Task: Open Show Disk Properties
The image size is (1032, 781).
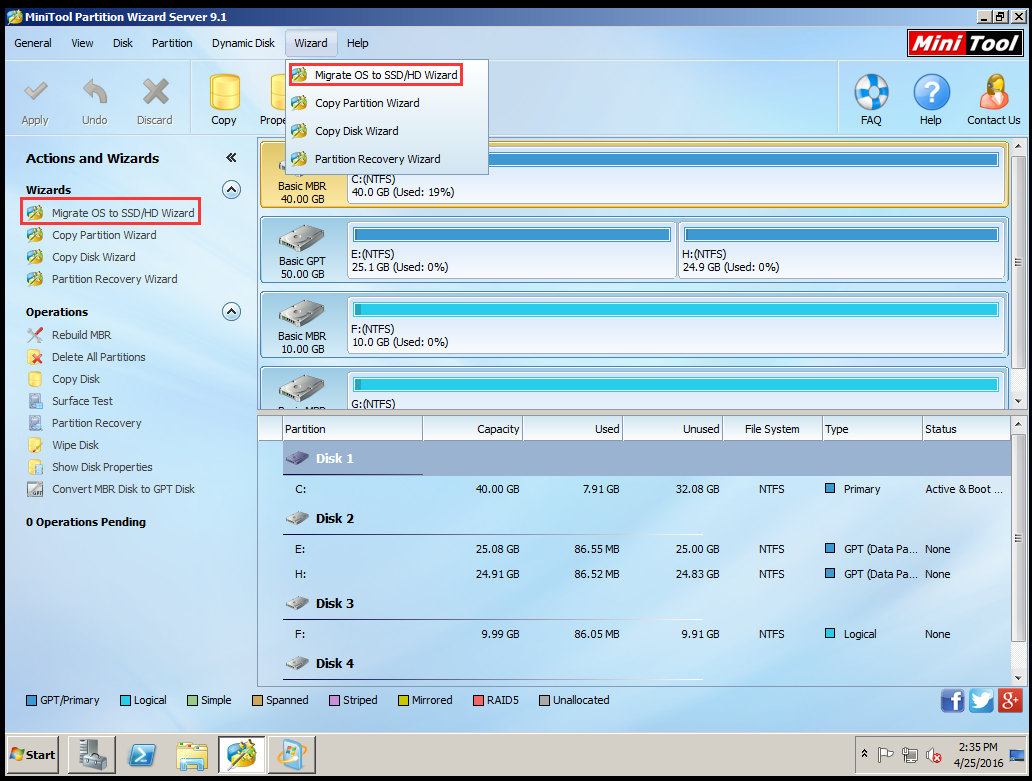Action: [90, 467]
